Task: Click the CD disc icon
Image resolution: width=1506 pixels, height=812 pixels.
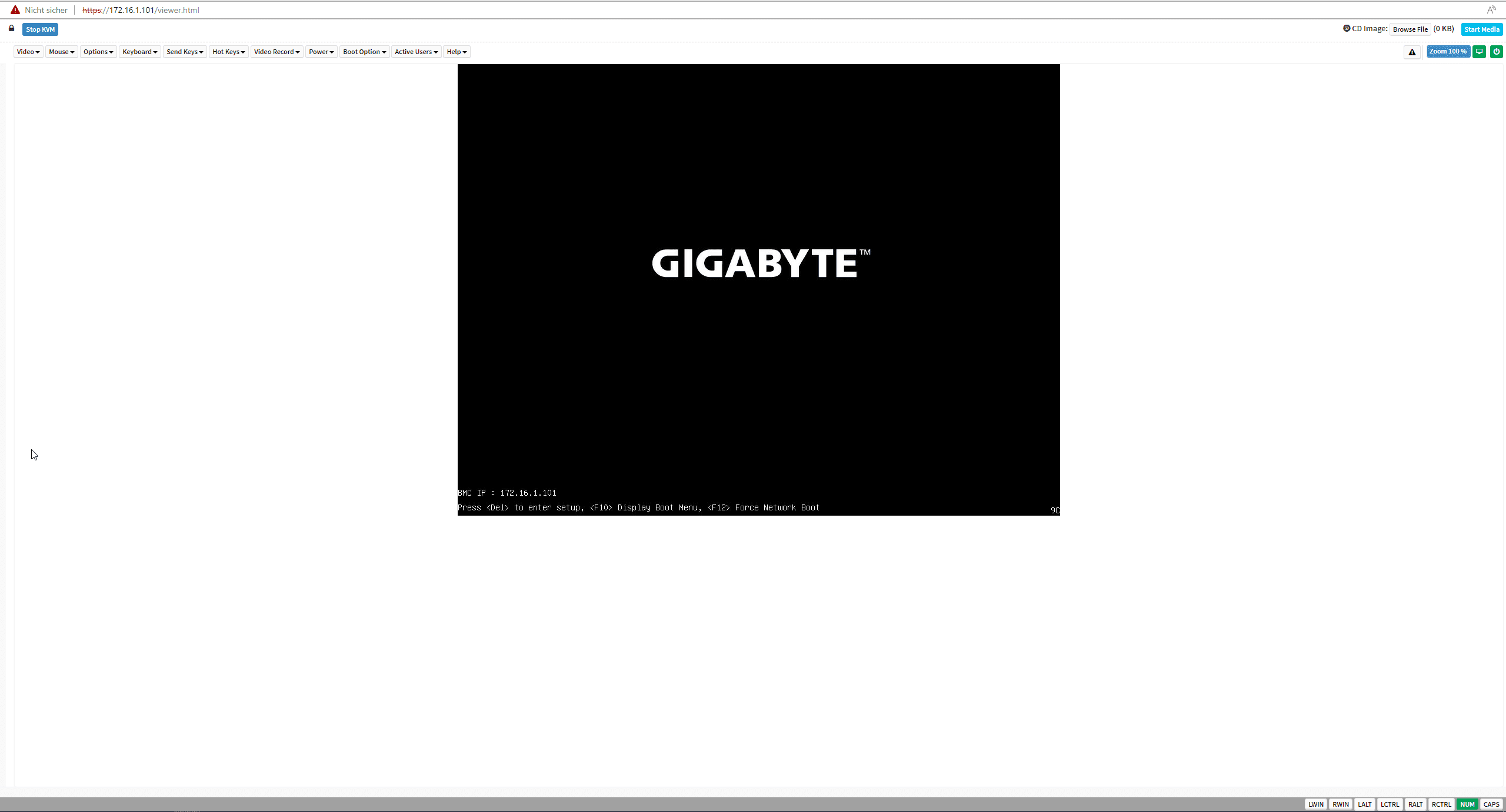Action: click(x=1347, y=28)
